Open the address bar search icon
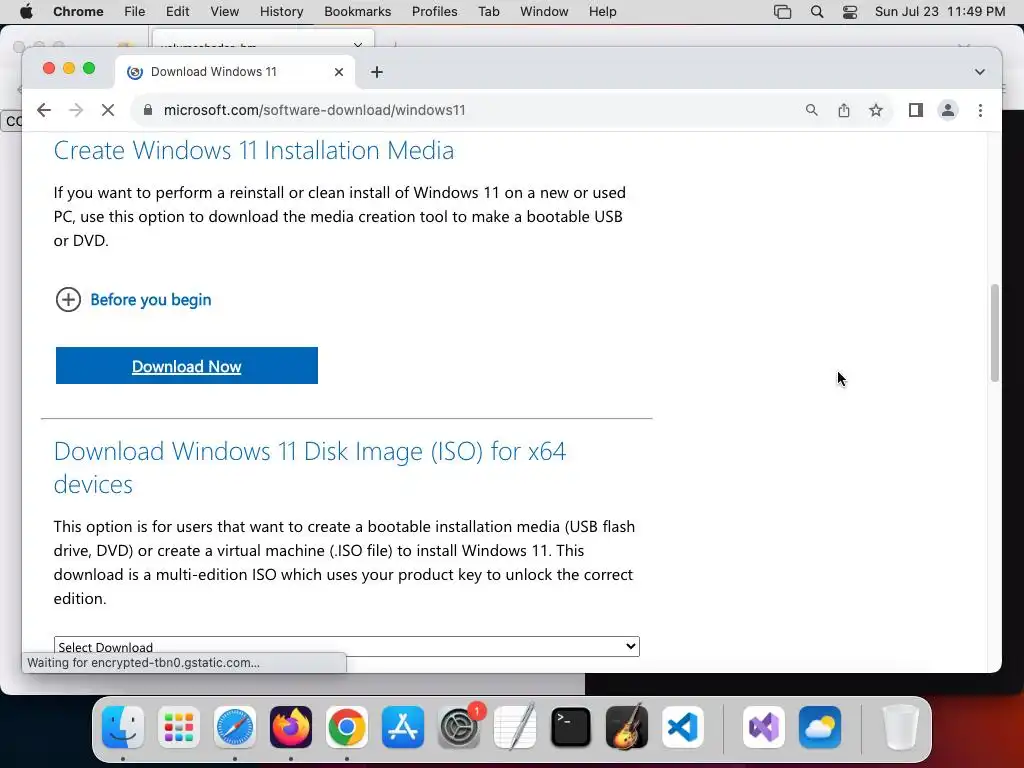 click(811, 110)
